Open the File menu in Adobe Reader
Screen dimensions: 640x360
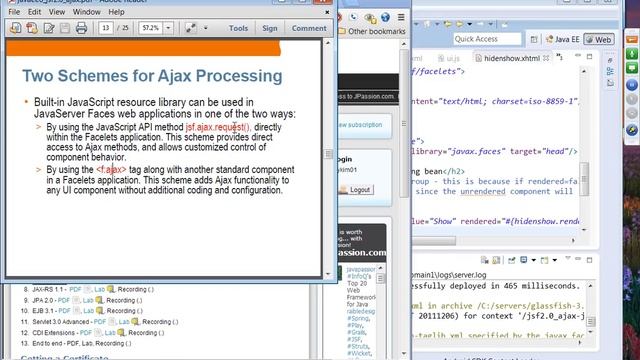(x=14, y=12)
